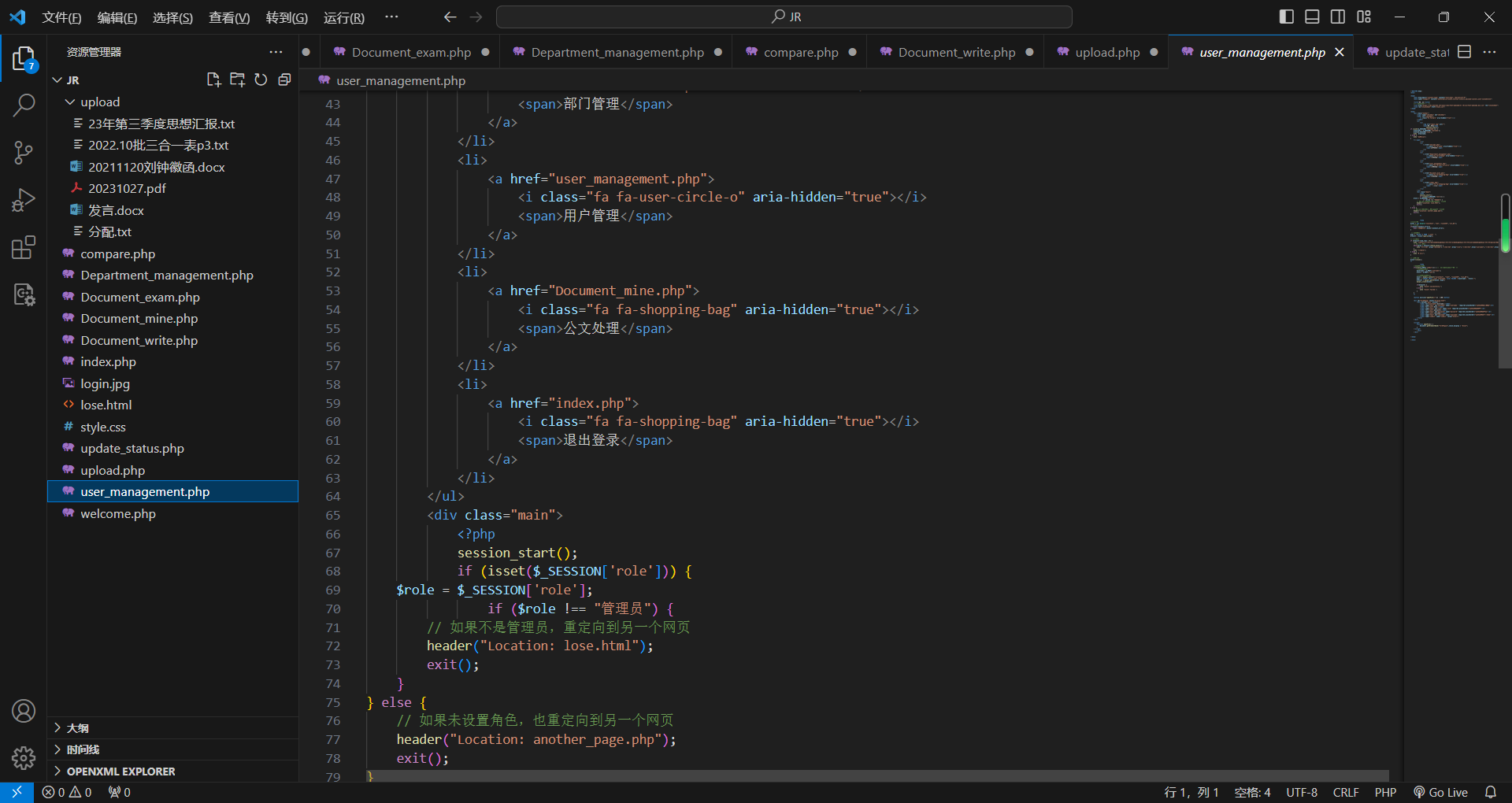Open the Manage gear settings icon
The height and width of the screenshot is (803, 1512).
pyautogui.click(x=24, y=757)
